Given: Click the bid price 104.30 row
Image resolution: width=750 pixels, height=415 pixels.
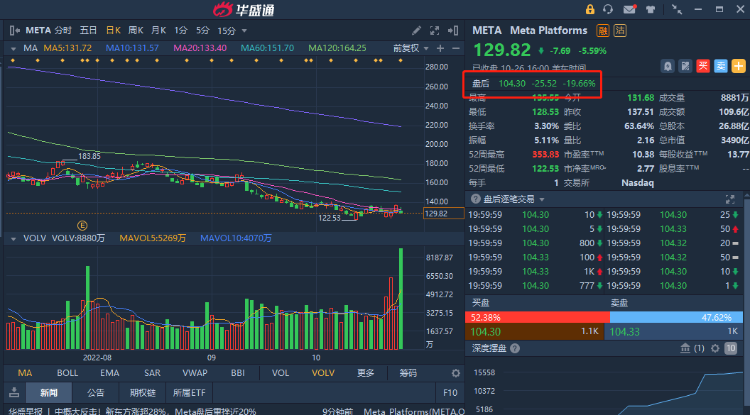Looking at the screenshot, I should click(x=534, y=332).
